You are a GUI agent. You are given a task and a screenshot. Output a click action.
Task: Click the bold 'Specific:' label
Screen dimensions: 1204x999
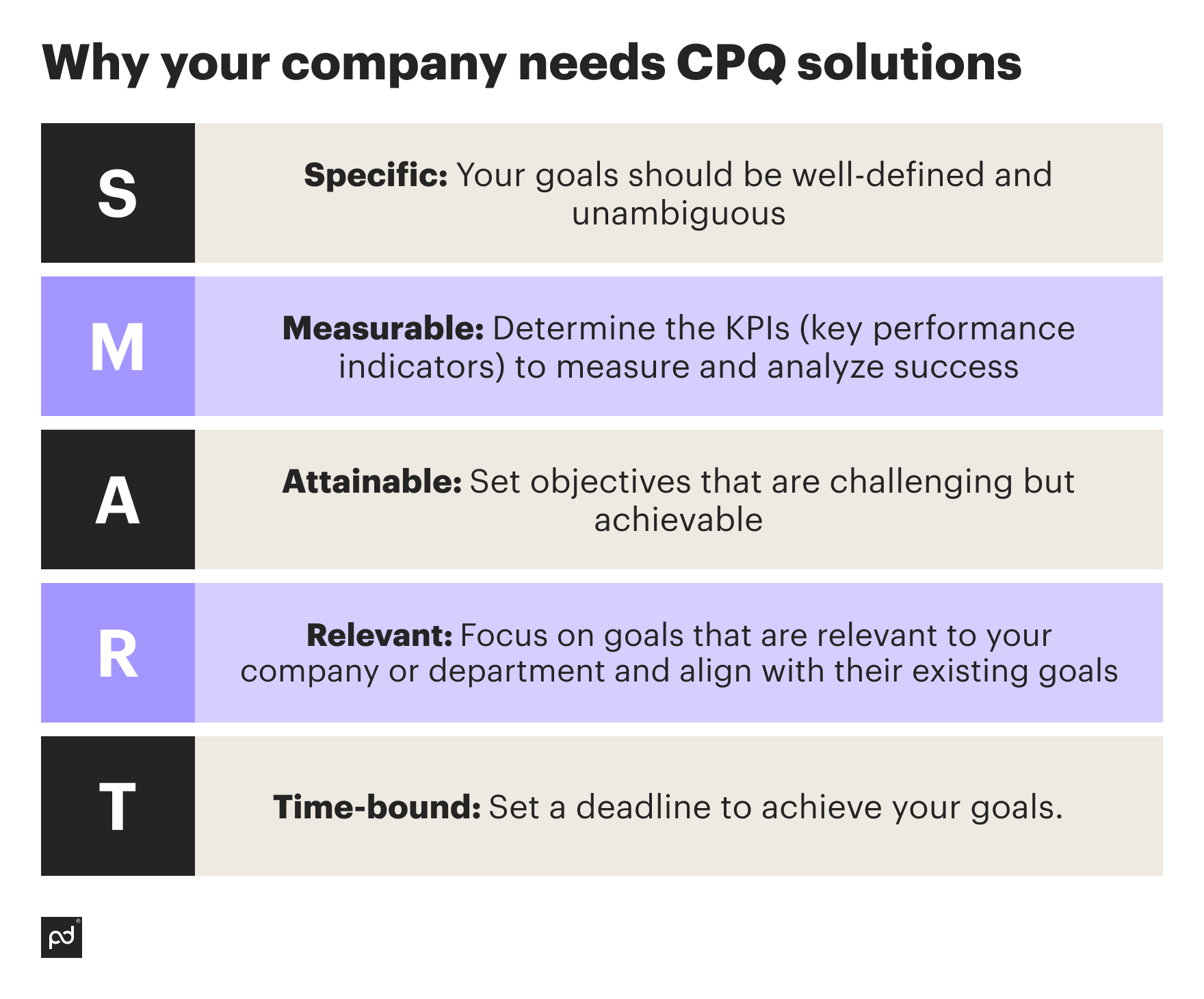pyautogui.click(x=376, y=175)
